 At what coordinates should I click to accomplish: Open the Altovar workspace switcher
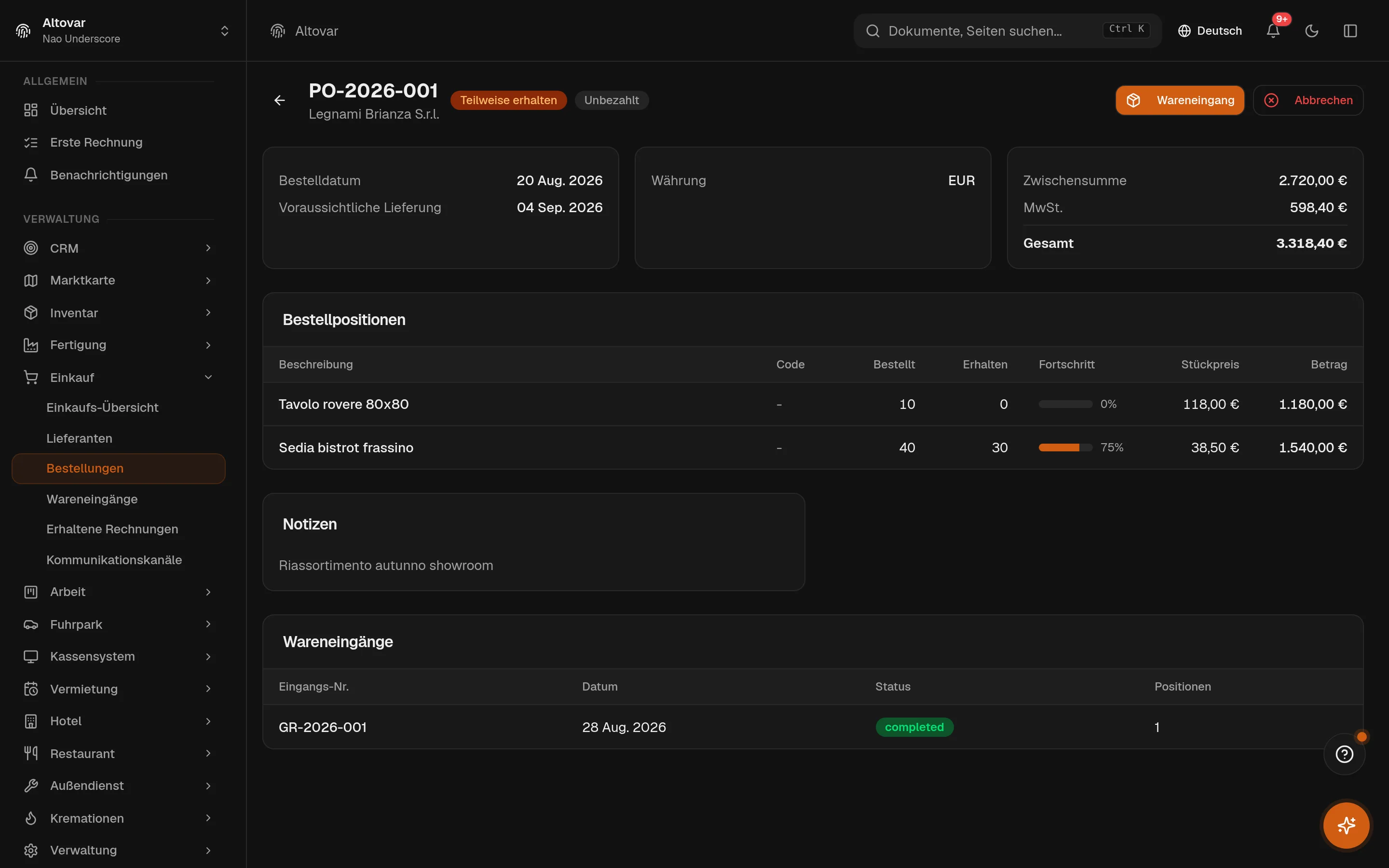[x=123, y=30]
